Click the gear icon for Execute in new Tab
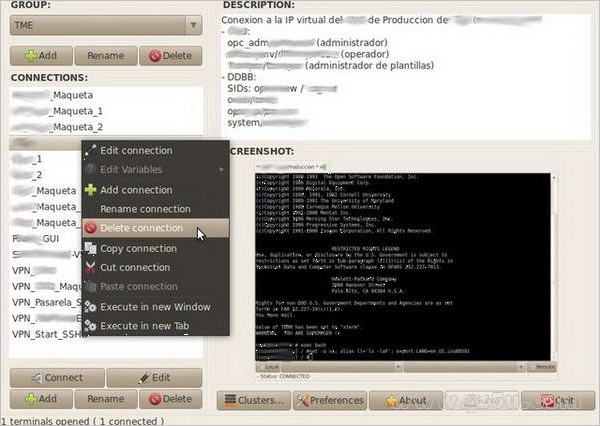 (91, 326)
